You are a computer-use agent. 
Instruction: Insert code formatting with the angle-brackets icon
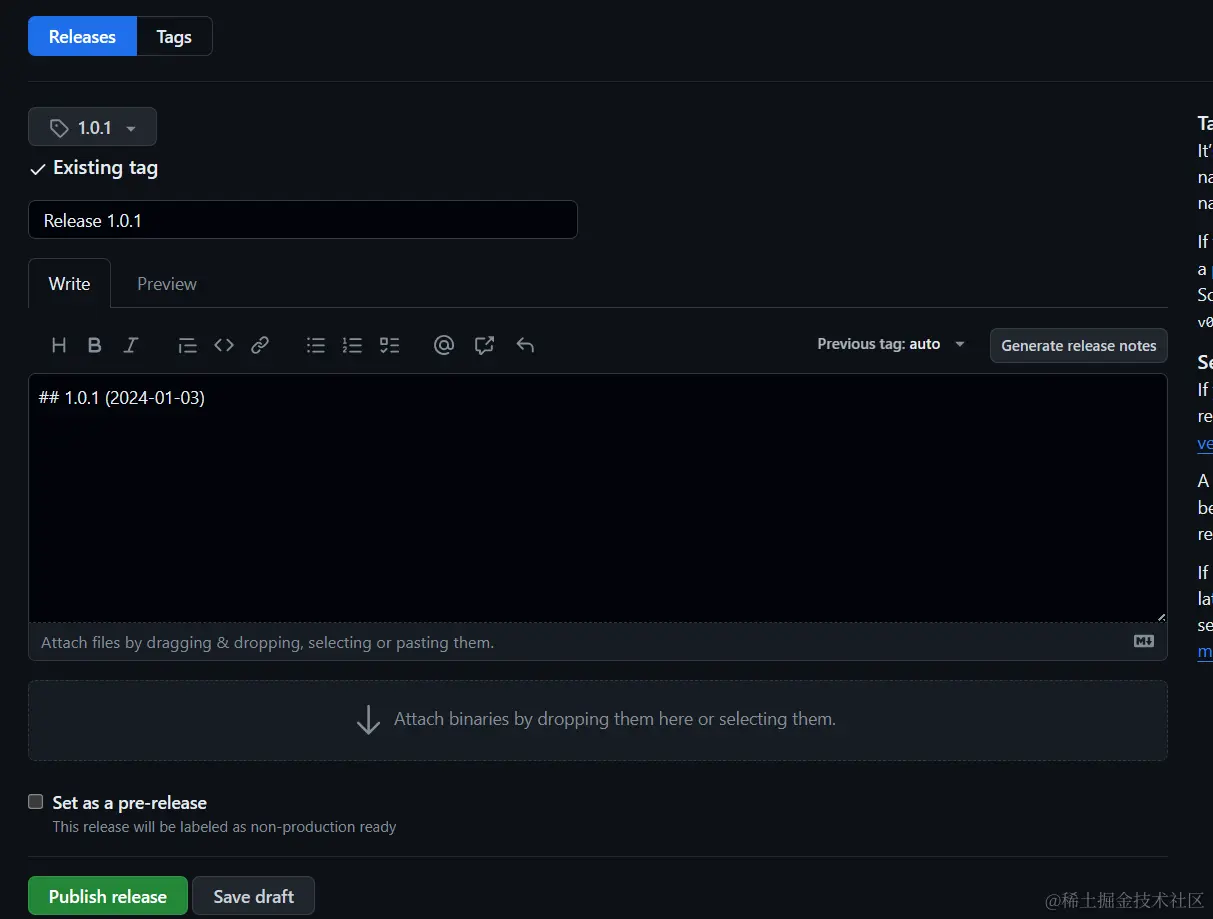click(224, 345)
